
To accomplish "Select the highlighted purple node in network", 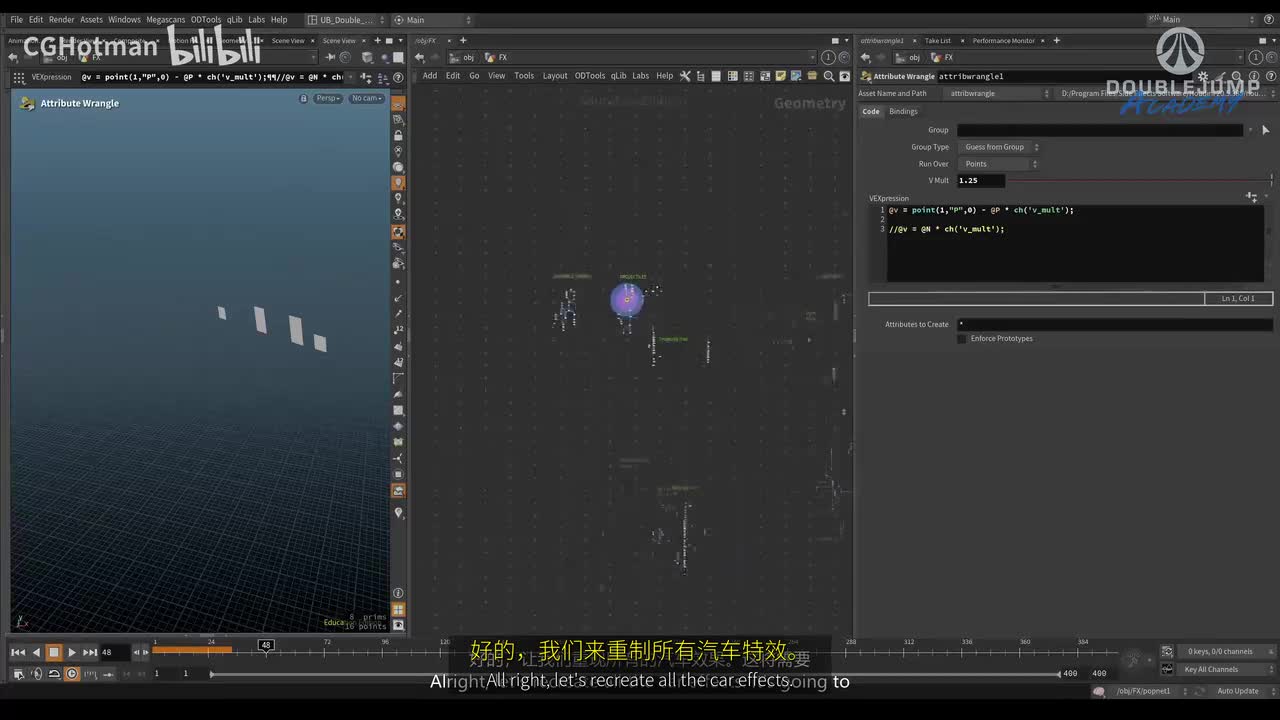I will click(627, 299).
